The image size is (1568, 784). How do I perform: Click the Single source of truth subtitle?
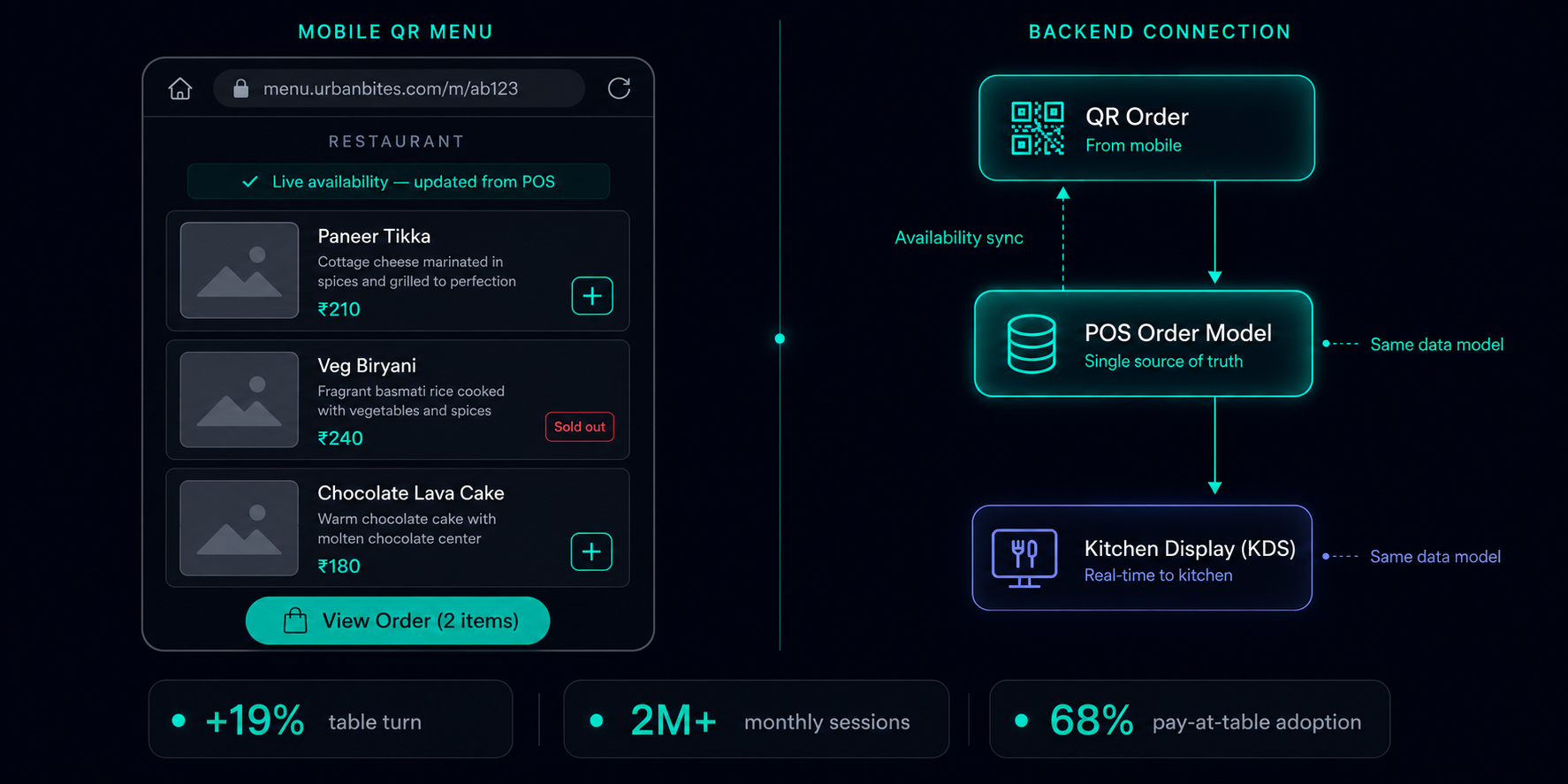tap(1163, 362)
